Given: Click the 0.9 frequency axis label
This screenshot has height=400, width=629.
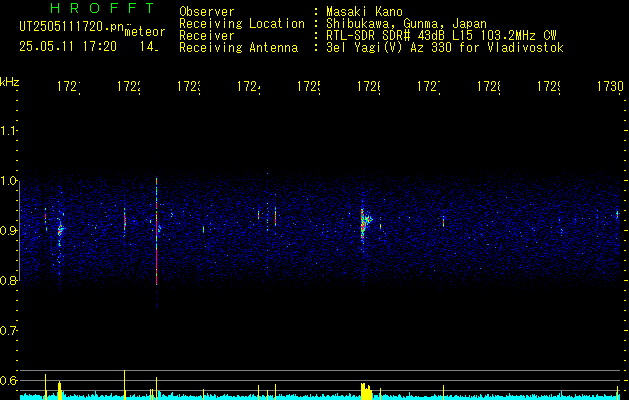Looking at the screenshot, I should (9, 231).
